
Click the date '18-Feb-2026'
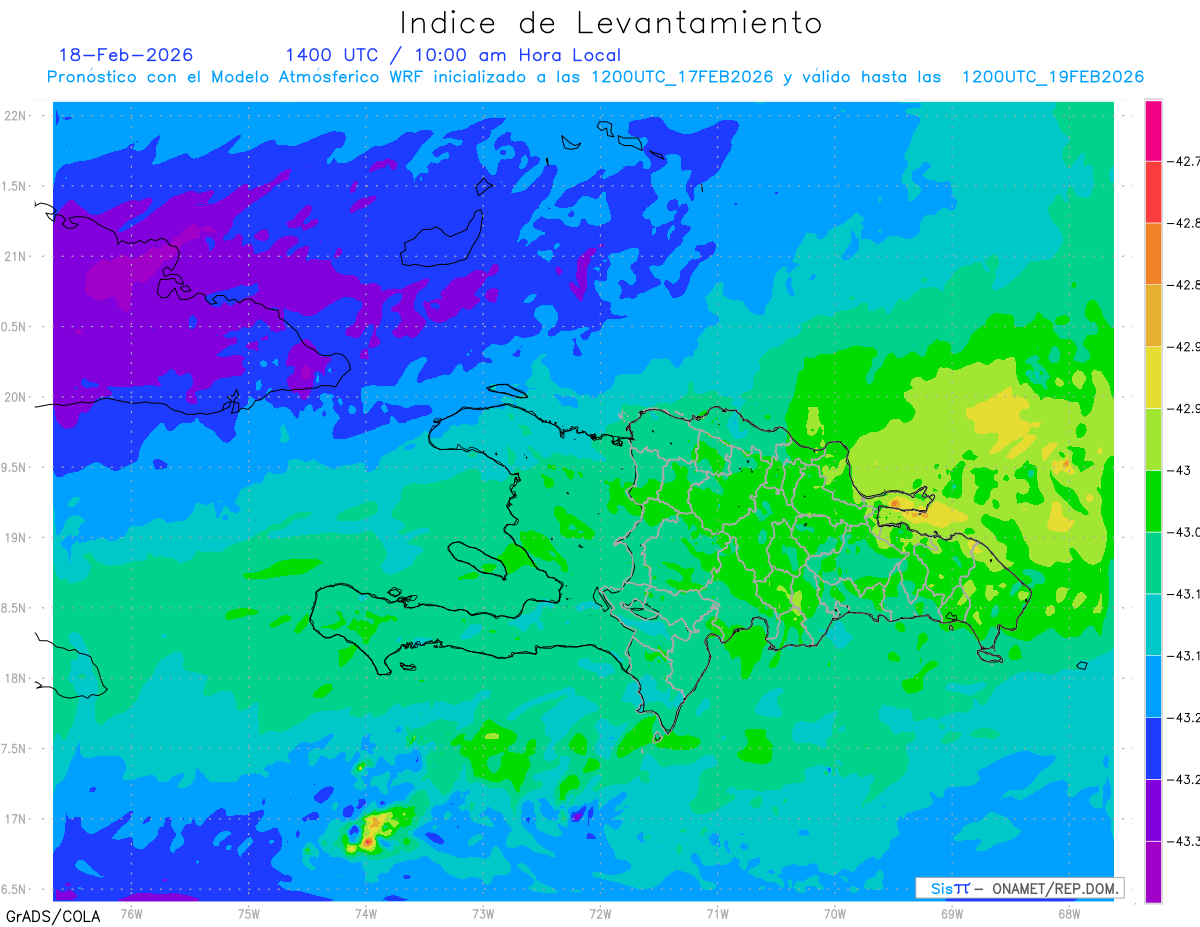126,55
